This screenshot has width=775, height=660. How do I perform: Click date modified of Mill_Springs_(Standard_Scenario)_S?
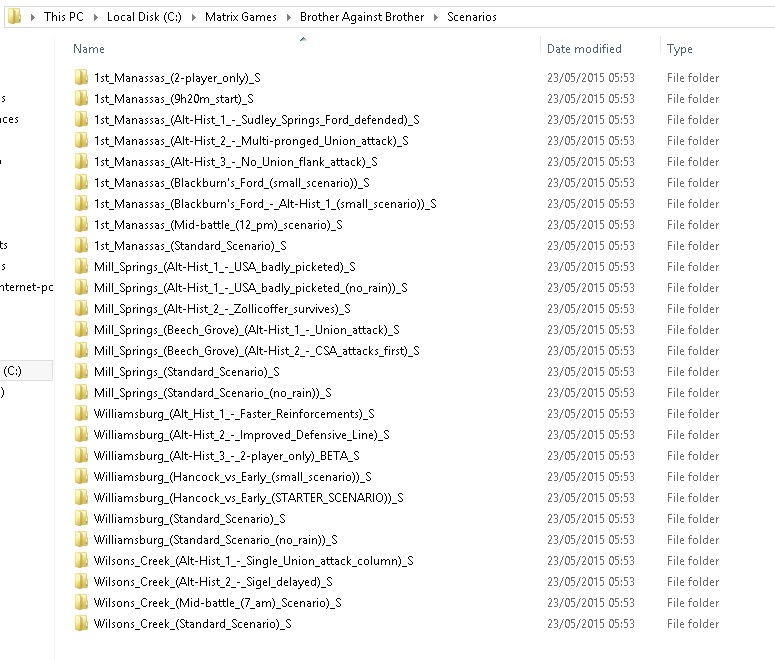[x=591, y=372]
